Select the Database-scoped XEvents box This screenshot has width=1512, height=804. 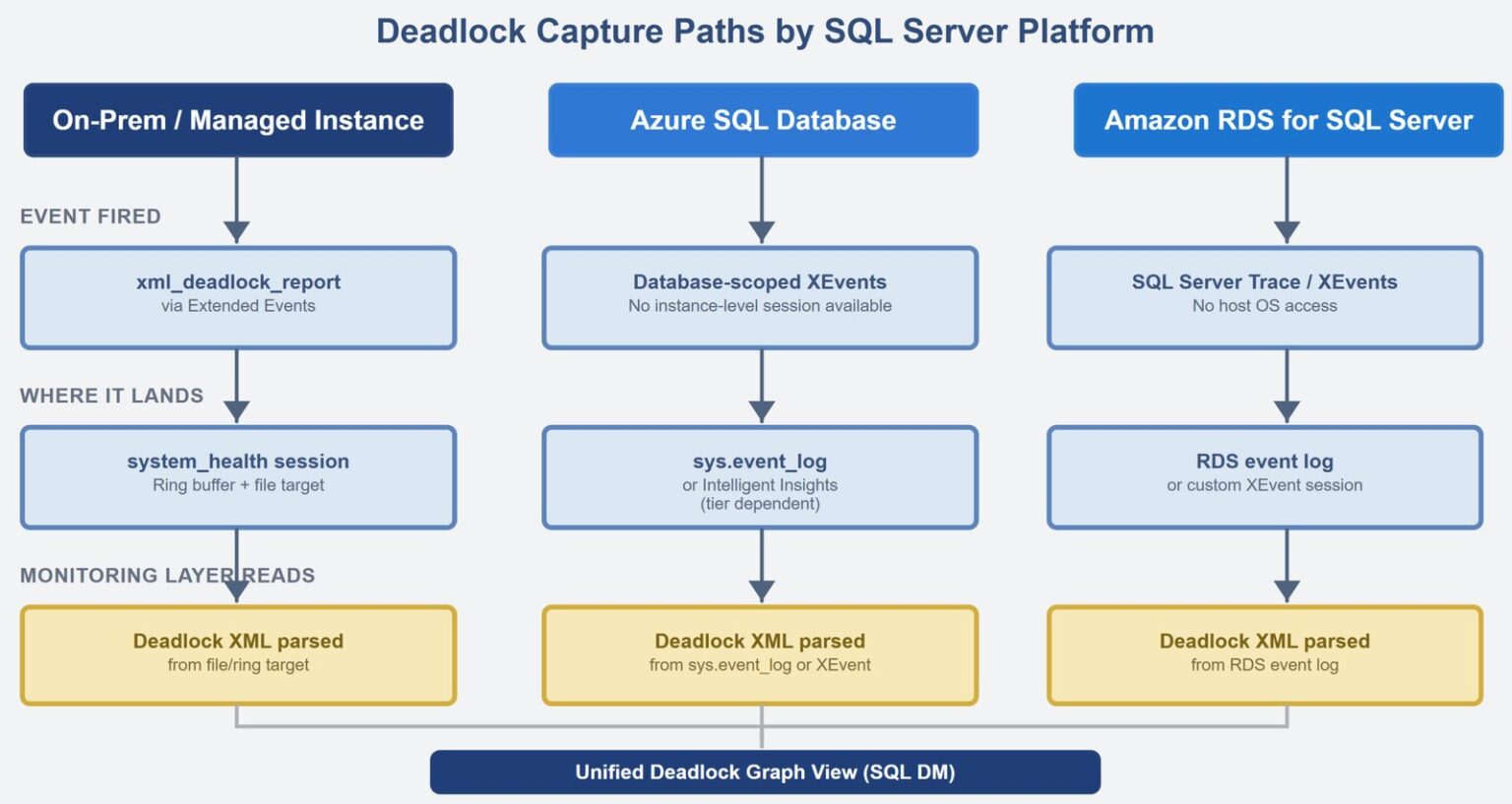click(761, 295)
